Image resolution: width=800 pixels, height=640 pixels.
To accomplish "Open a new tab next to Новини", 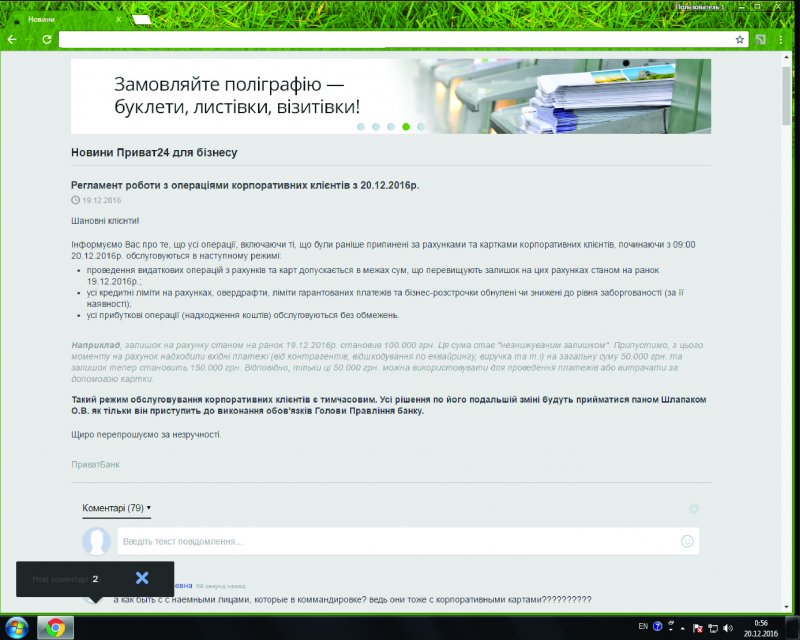I will [142, 18].
